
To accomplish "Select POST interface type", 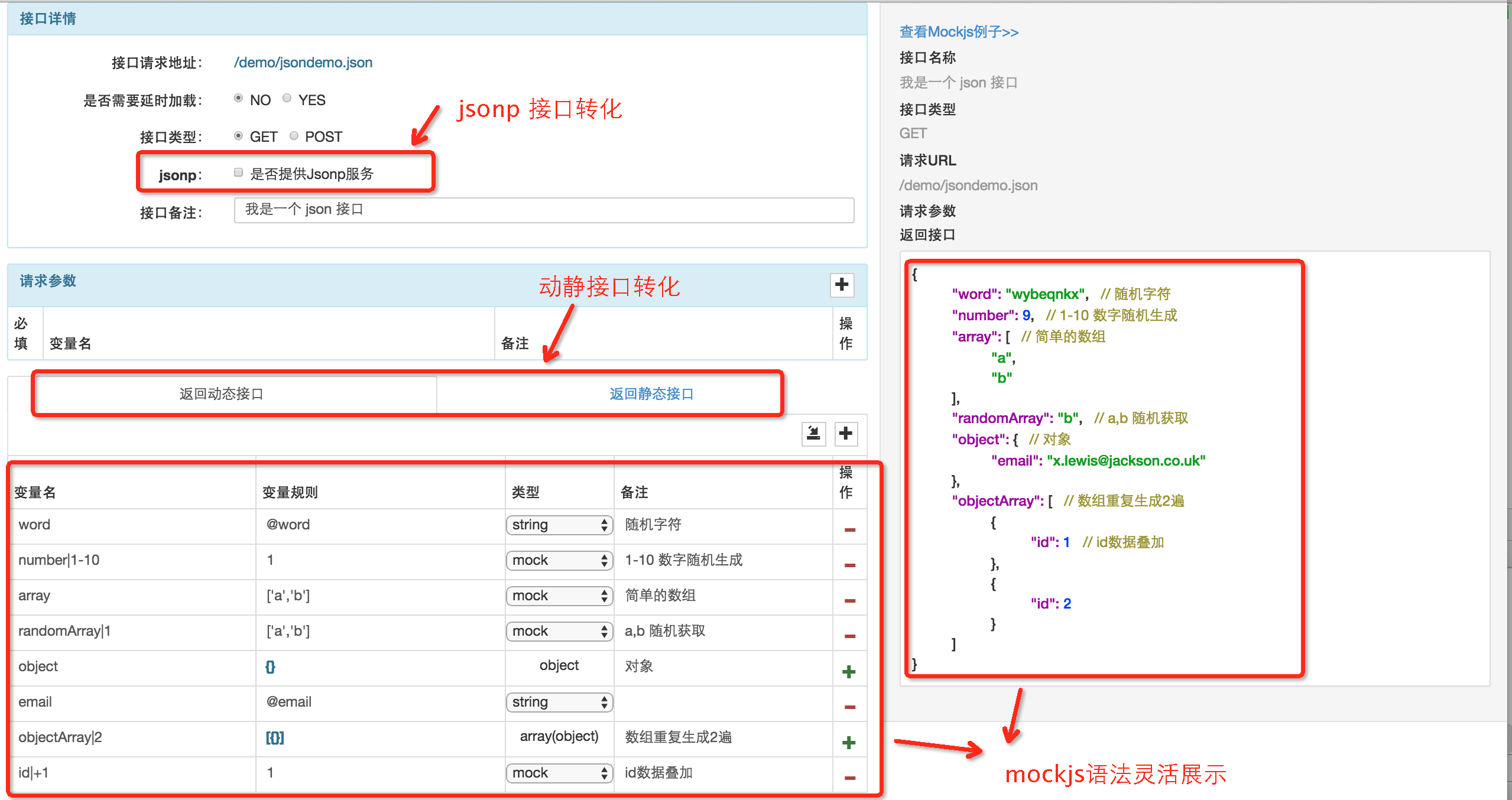I will [294, 136].
